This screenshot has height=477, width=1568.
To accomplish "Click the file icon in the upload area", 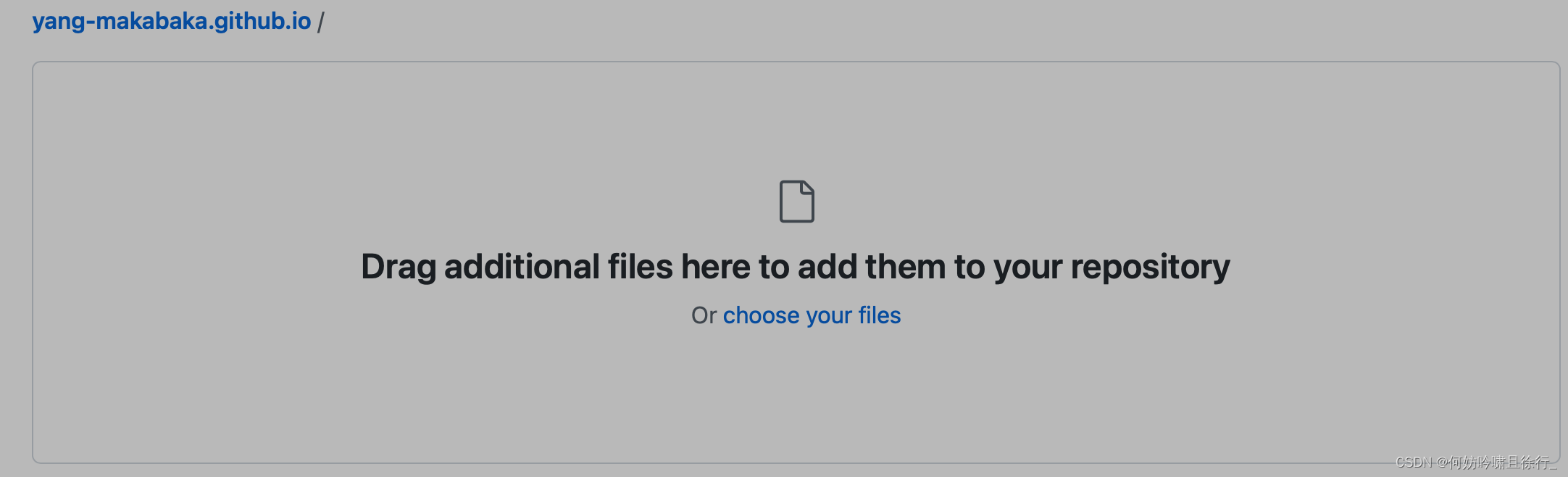I will (796, 201).
